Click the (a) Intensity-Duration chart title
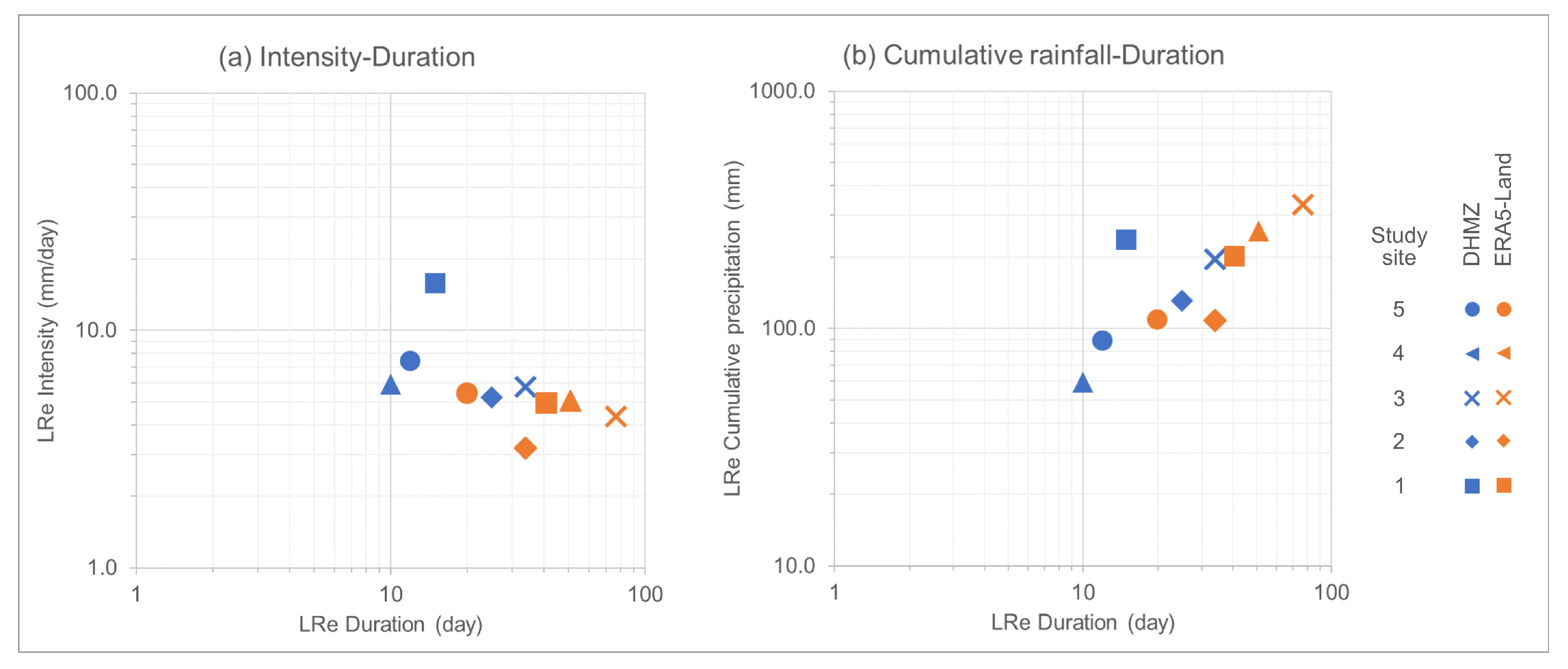The image size is (1568, 669). pyautogui.click(x=347, y=57)
